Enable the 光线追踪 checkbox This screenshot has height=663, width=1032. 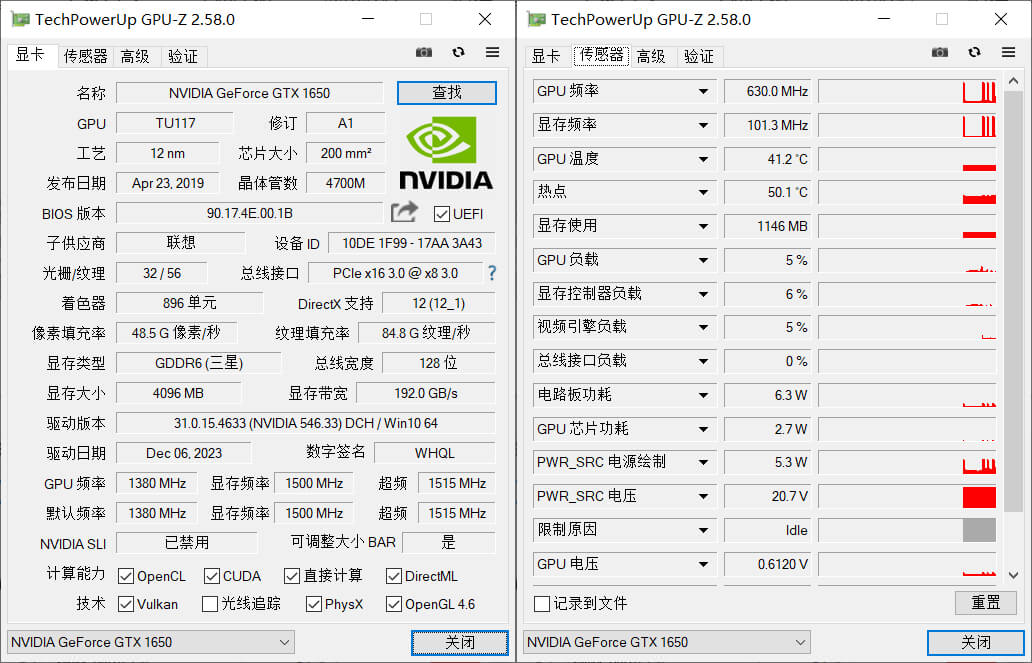[209, 604]
